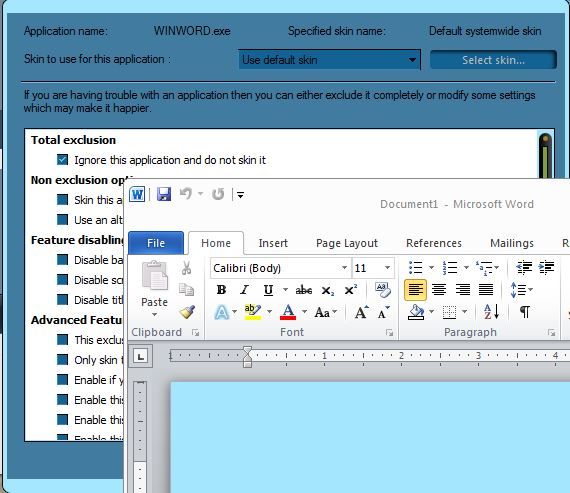Justify the paragraph text
This screenshot has width=570, height=493.
pos(486,290)
